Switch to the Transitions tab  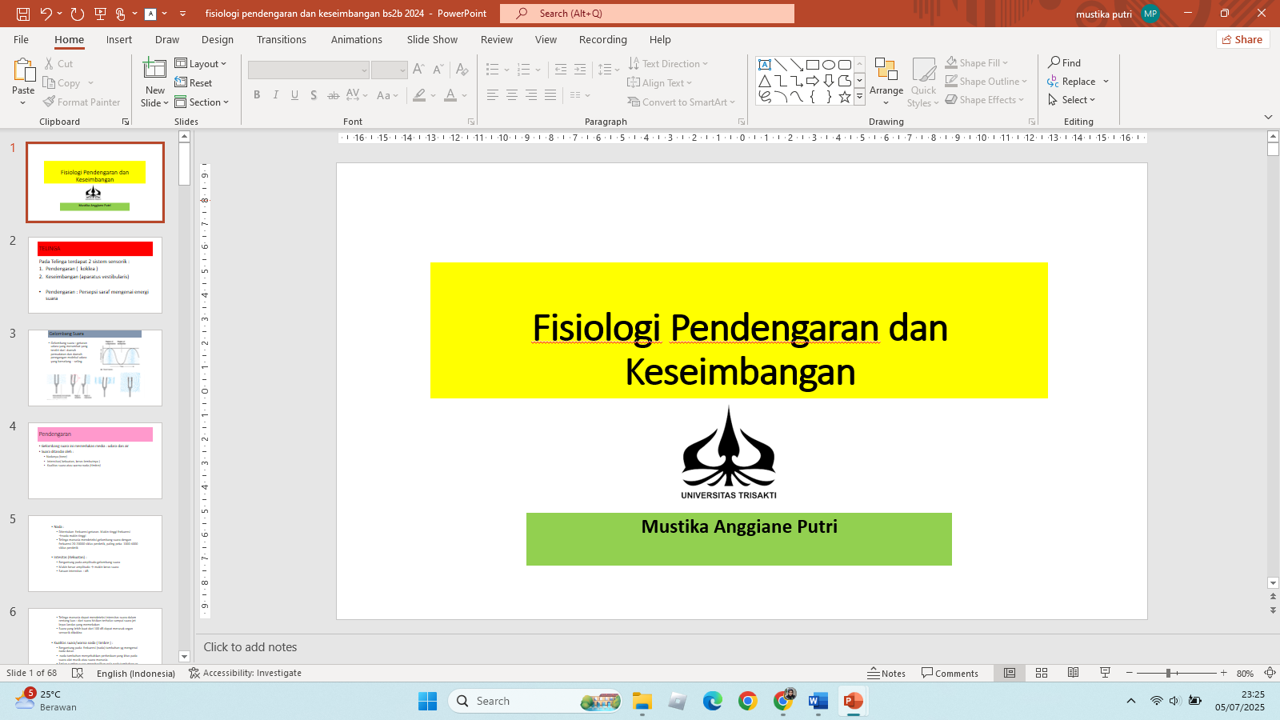pos(281,40)
